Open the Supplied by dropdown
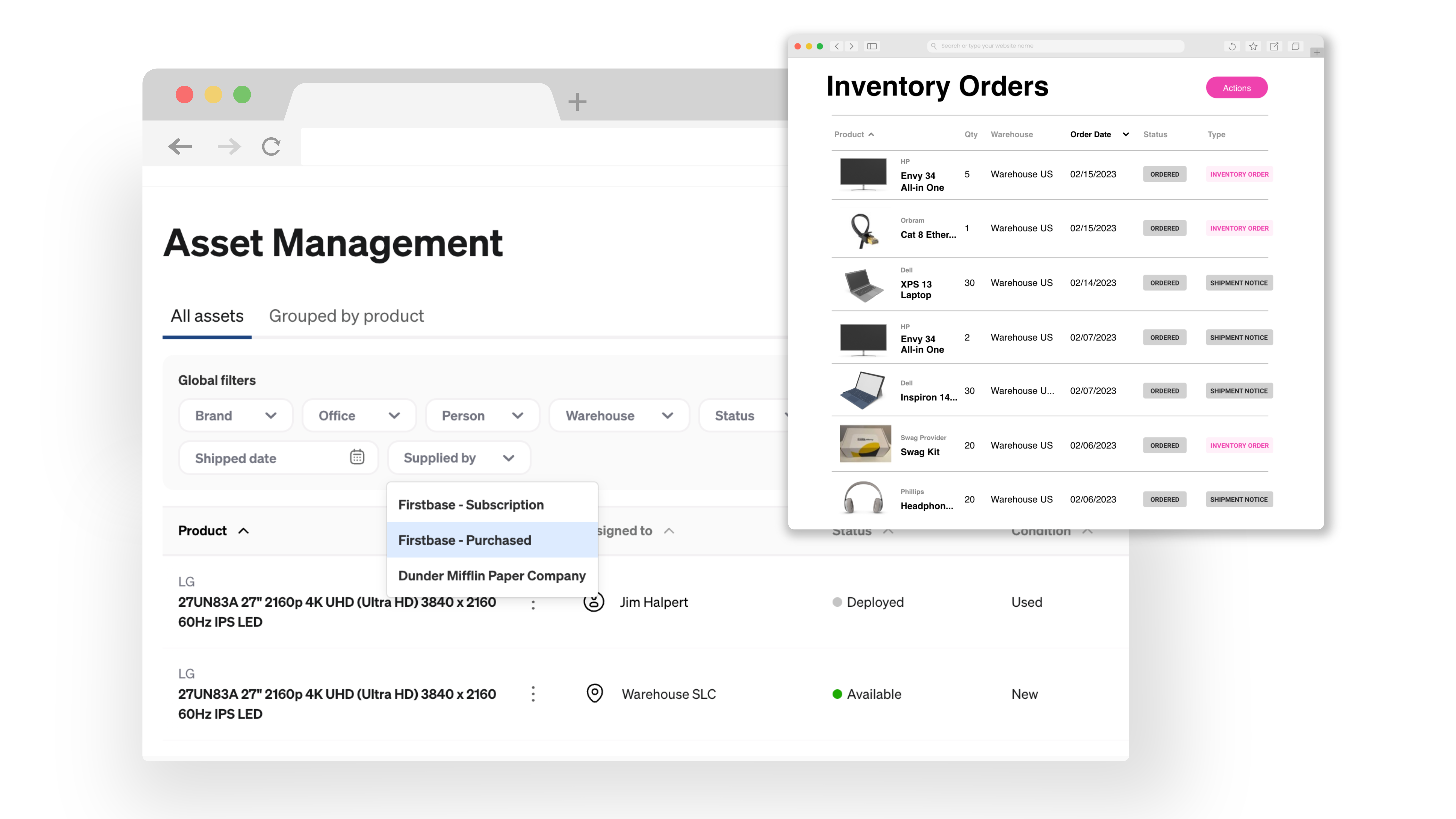 [x=458, y=458]
